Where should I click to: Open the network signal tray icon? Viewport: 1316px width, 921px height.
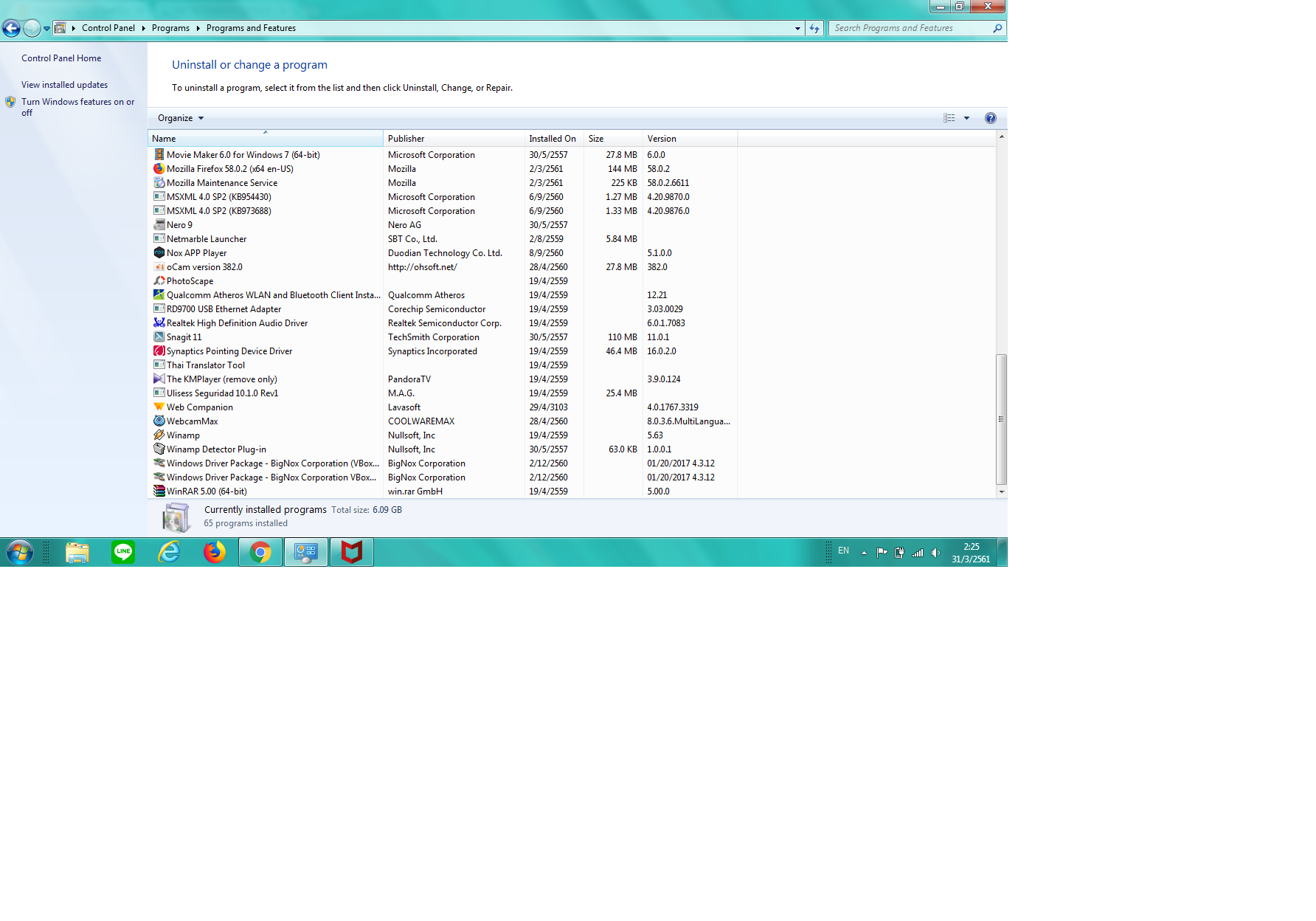pos(918,553)
